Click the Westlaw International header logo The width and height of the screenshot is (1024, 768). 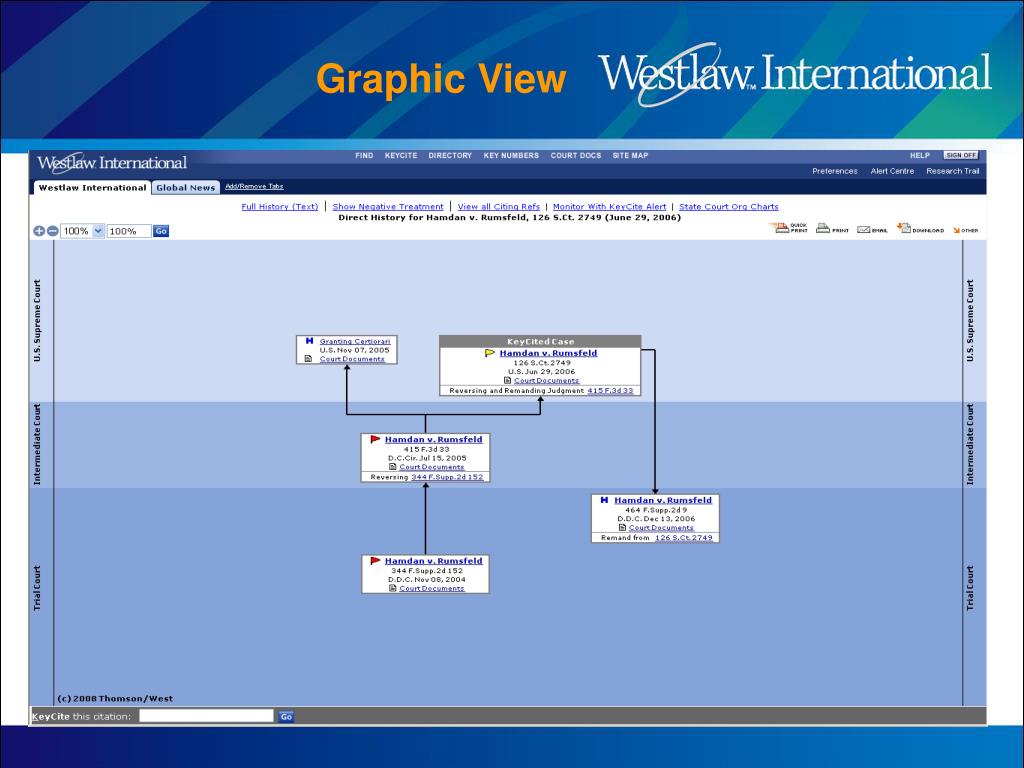pos(112,163)
